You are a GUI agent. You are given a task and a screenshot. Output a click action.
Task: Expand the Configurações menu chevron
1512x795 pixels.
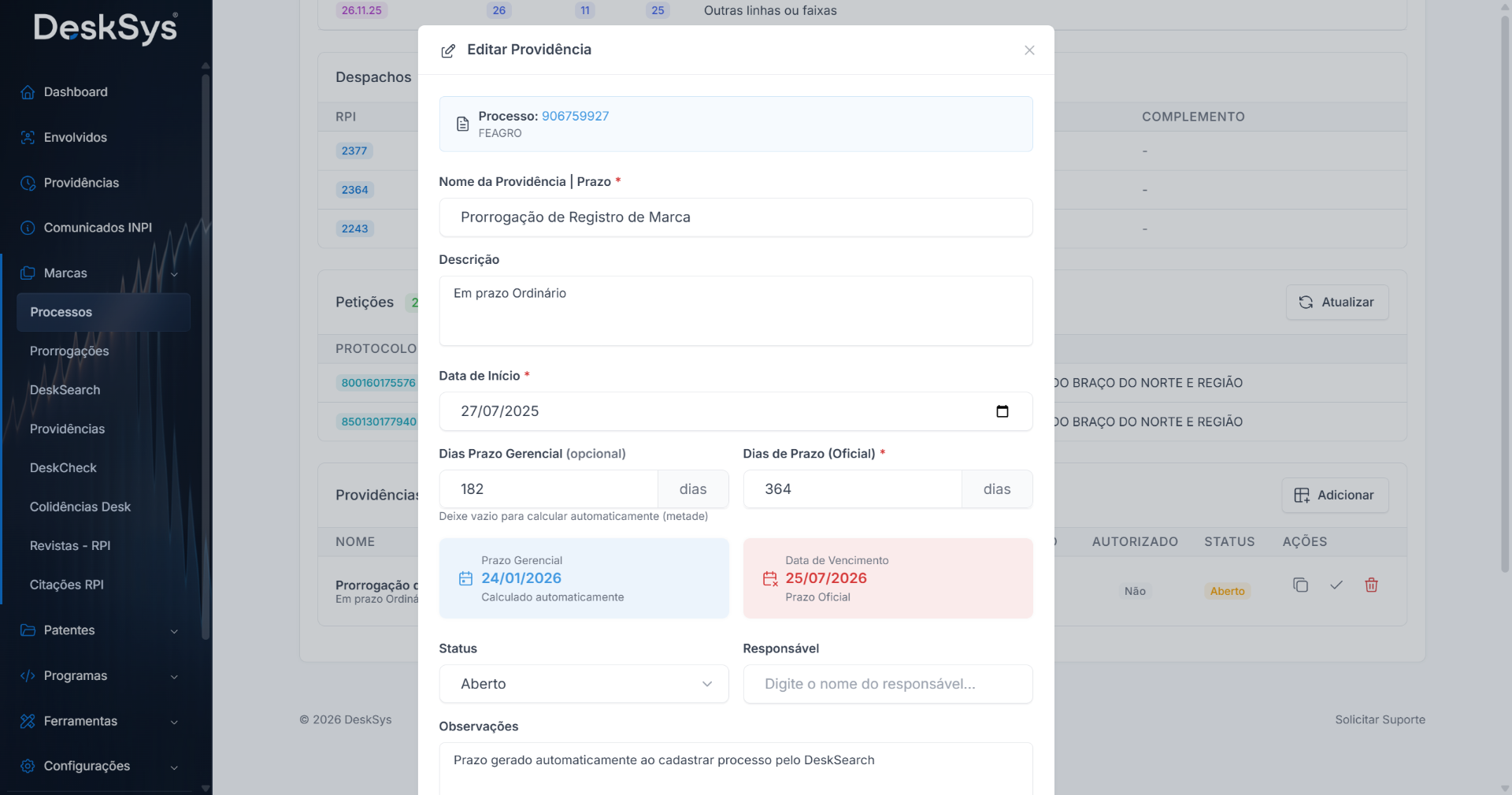[174, 767]
